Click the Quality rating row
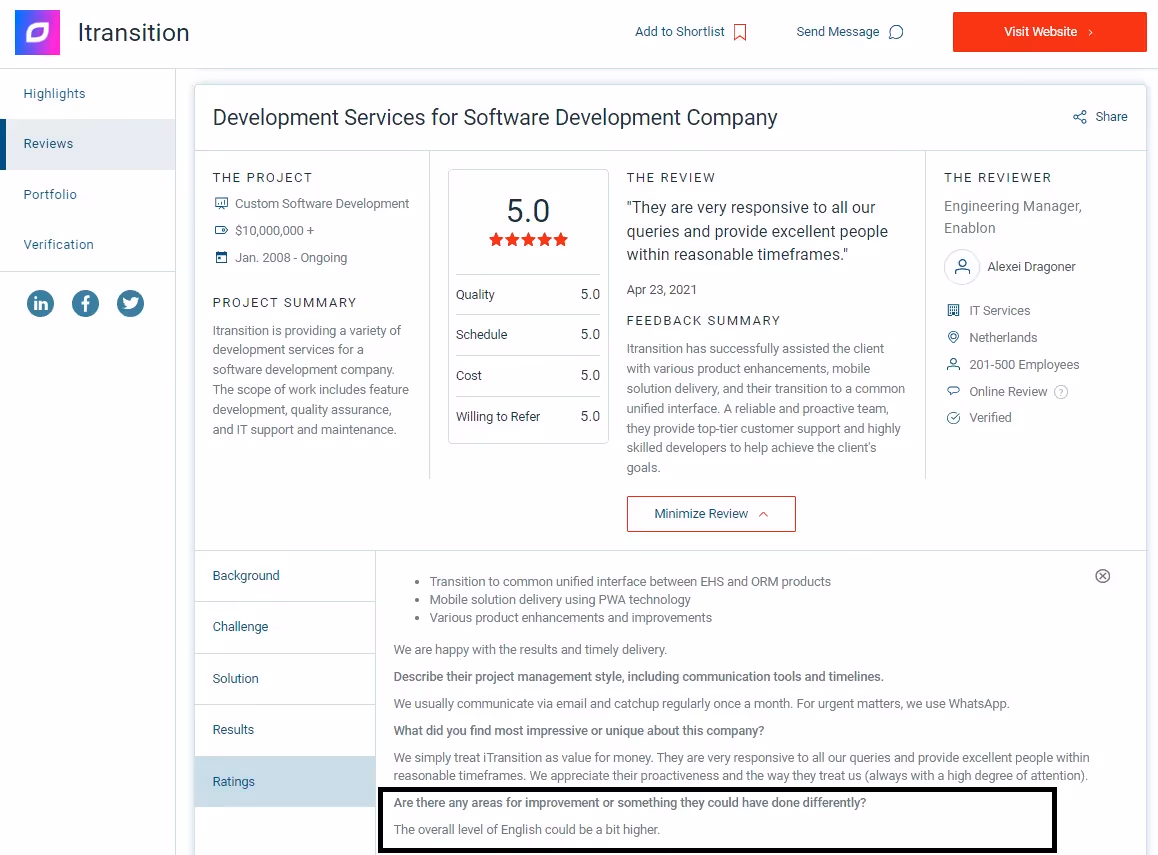The image size is (1158, 855). tap(528, 295)
